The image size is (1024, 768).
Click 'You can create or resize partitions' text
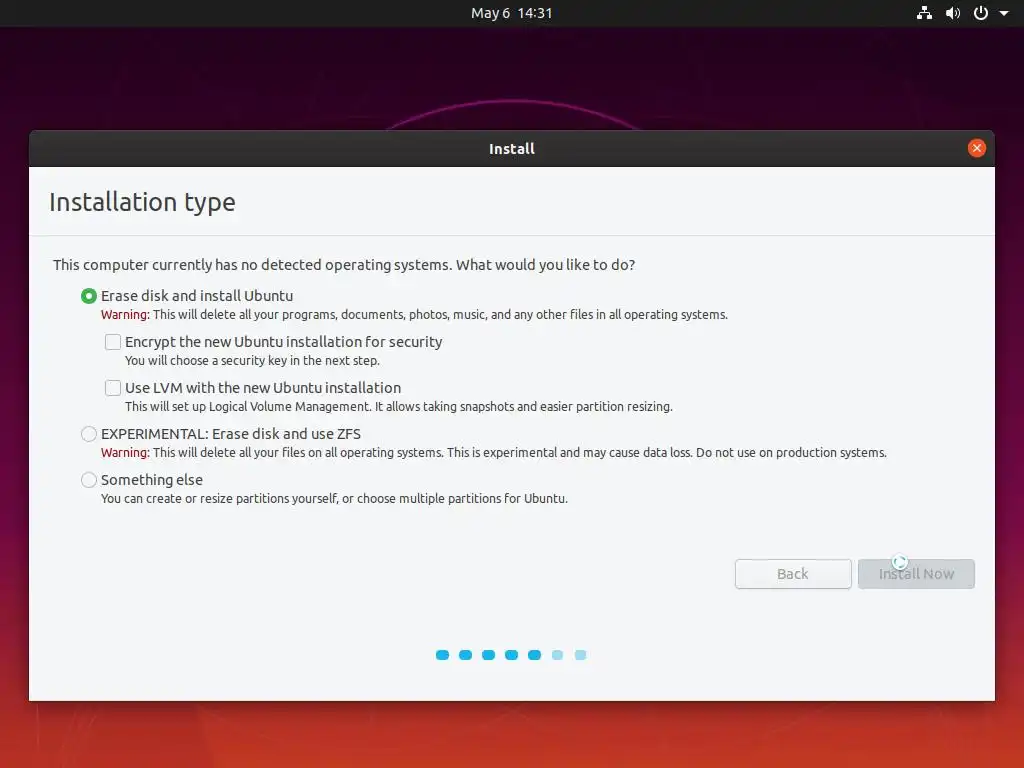point(334,499)
